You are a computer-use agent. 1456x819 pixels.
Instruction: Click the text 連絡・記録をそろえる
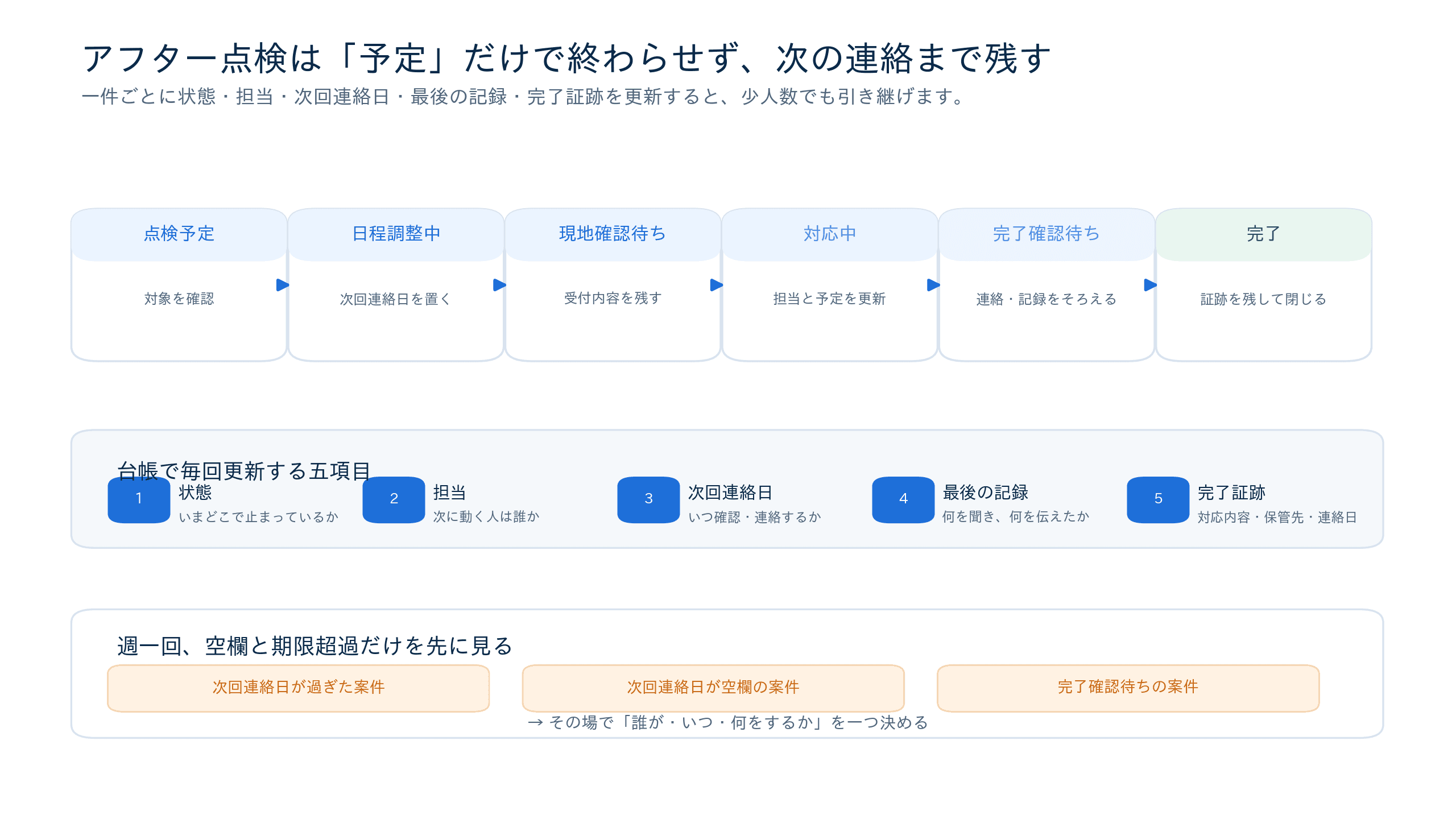[x=1046, y=299]
